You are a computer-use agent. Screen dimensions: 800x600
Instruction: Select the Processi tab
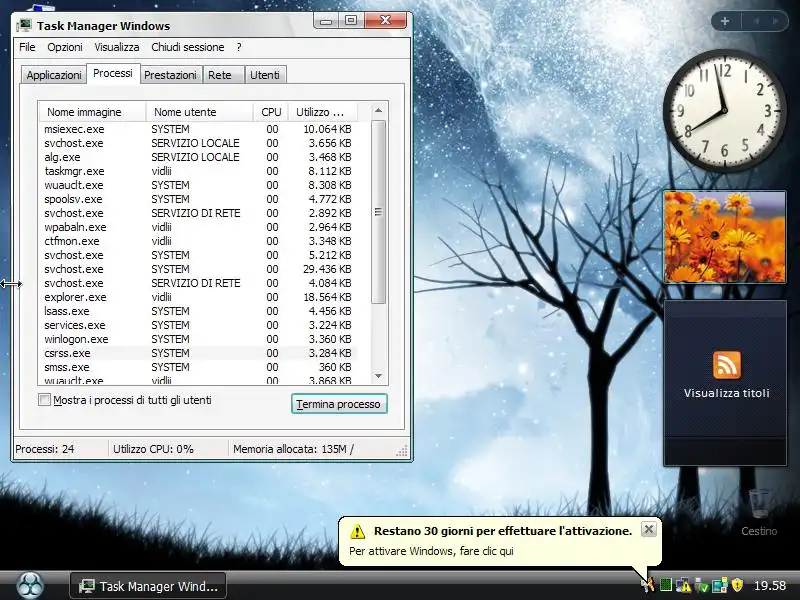coord(113,73)
